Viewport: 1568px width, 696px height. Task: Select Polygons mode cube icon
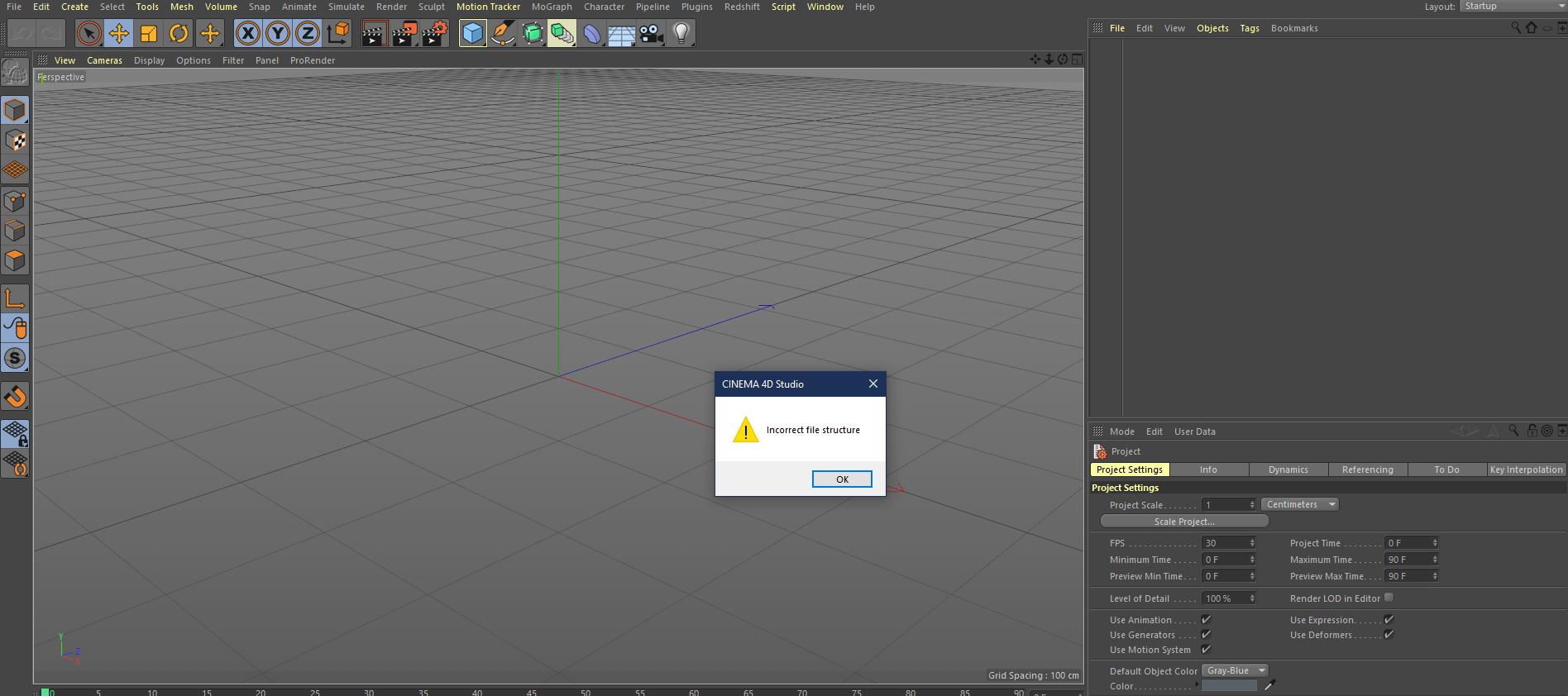tap(15, 260)
